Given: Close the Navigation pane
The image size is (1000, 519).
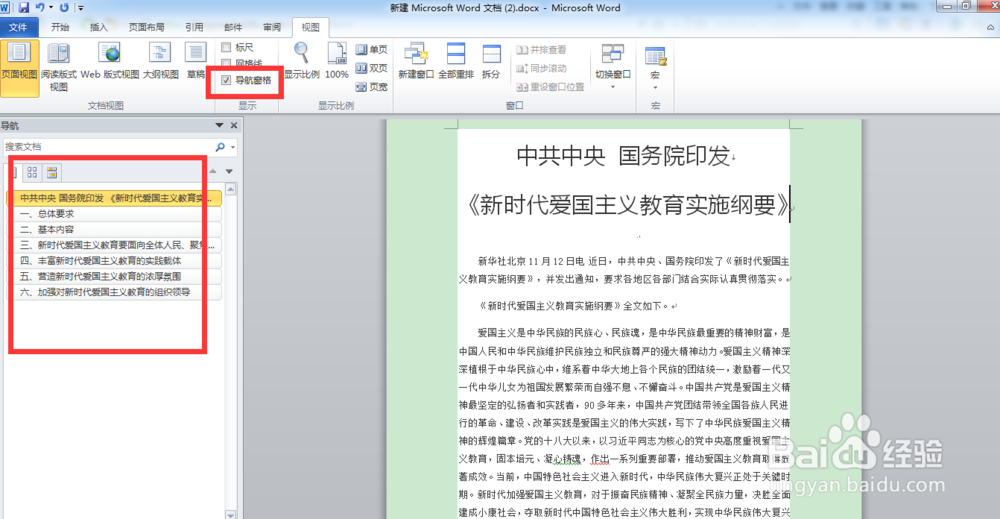Looking at the screenshot, I should pos(234,126).
